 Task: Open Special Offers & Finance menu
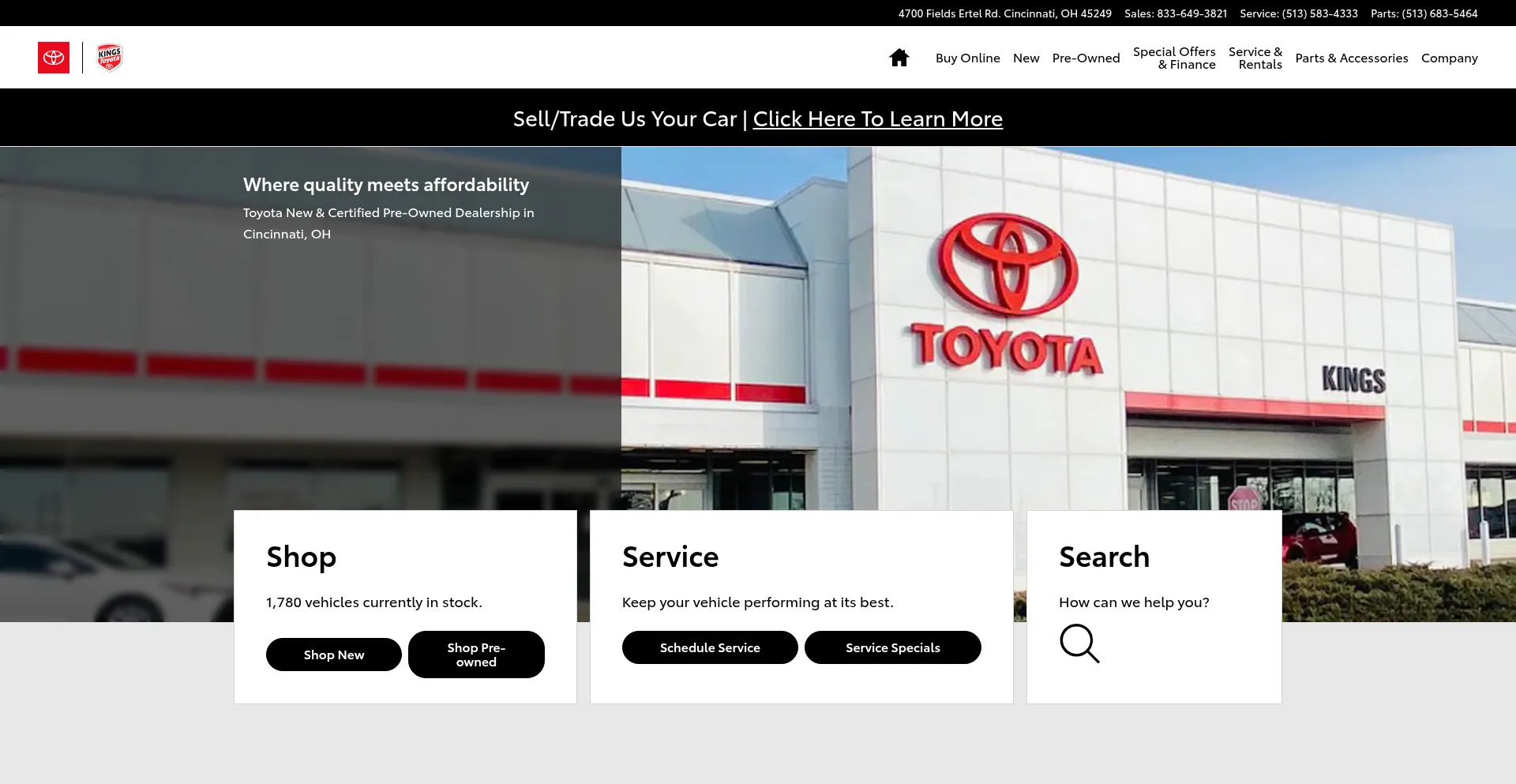1174,58
